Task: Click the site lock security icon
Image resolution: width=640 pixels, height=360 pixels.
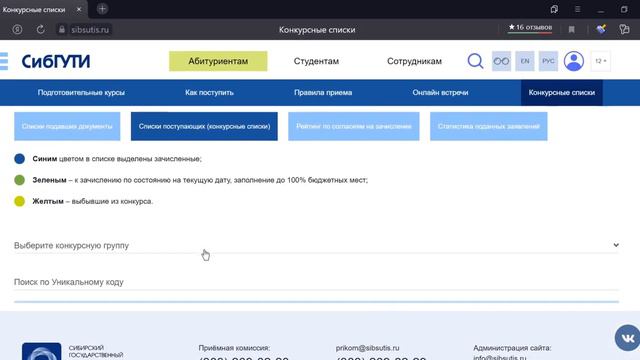Action: pos(62,29)
